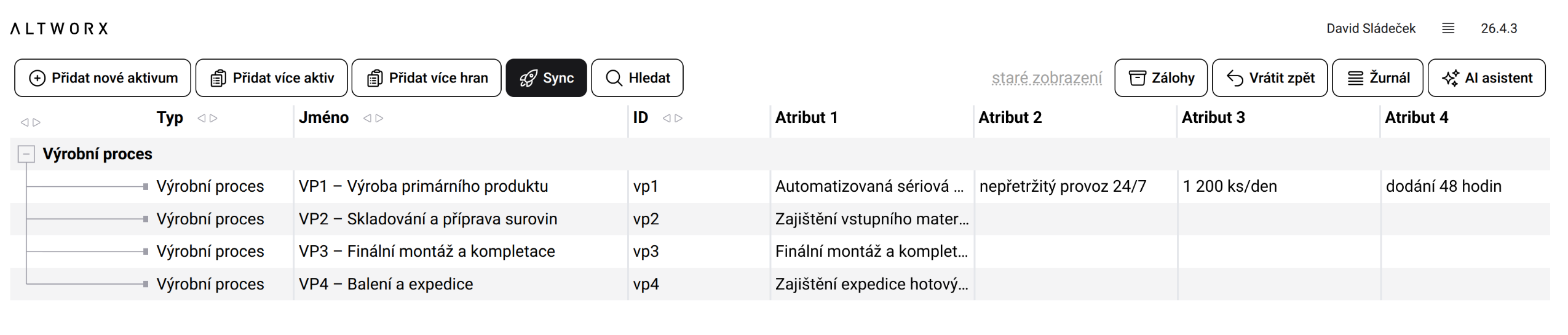
Task: Click the ALTWORX logo
Action: coord(59,28)
